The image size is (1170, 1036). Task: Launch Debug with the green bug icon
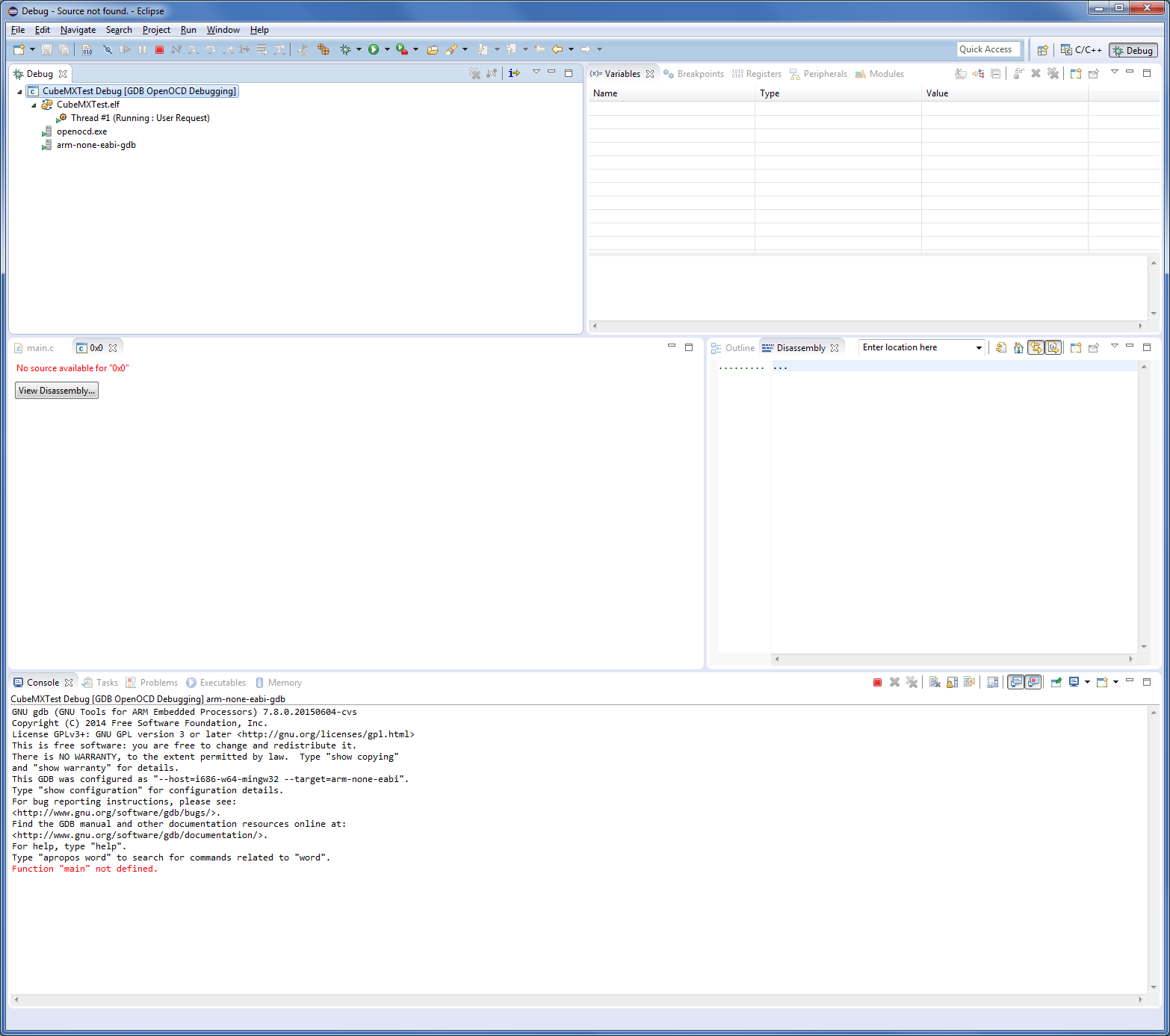345,49
